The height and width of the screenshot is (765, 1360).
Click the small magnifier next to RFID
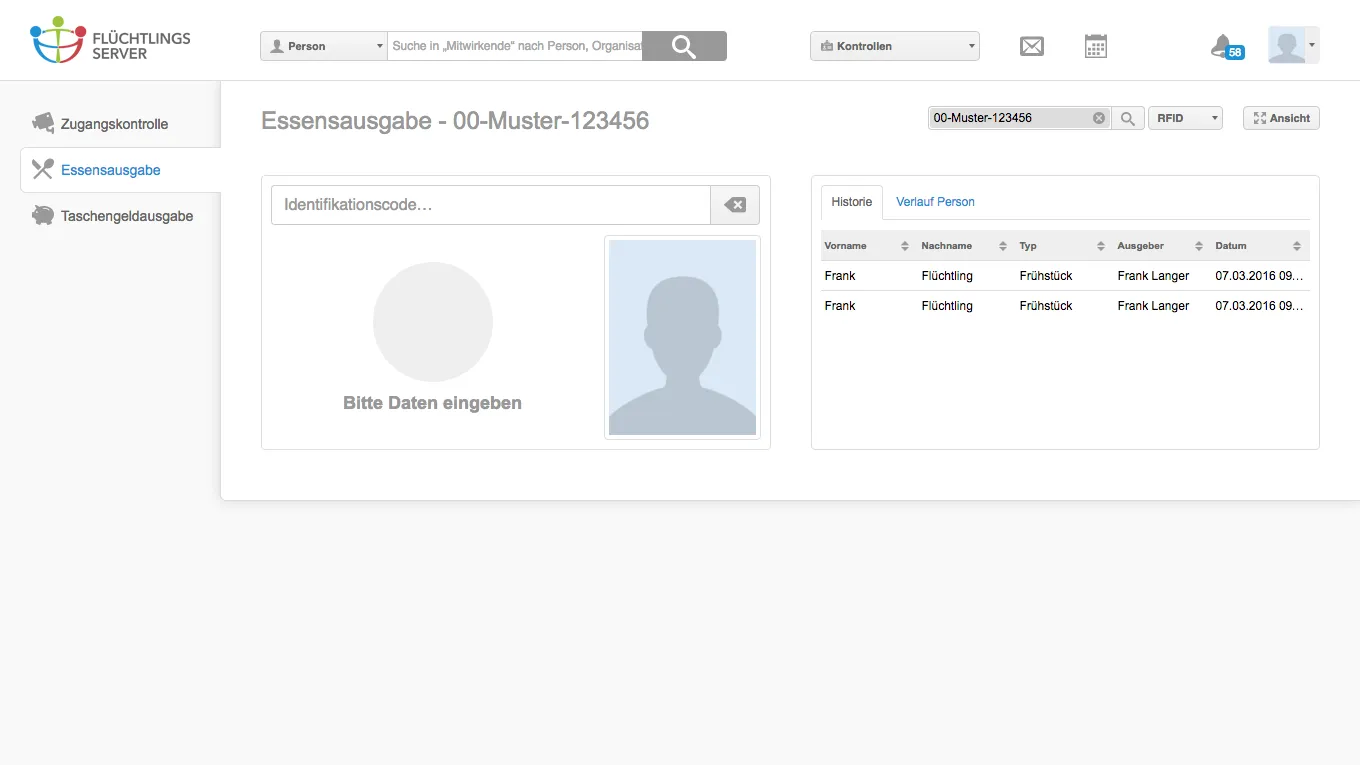coord(1128,118)
